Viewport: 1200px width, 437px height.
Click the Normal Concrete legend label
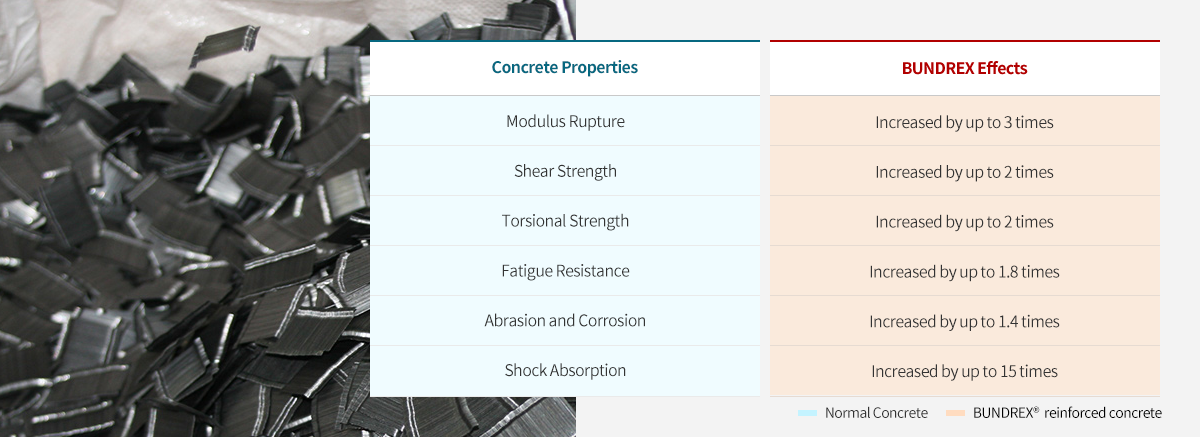876,413
